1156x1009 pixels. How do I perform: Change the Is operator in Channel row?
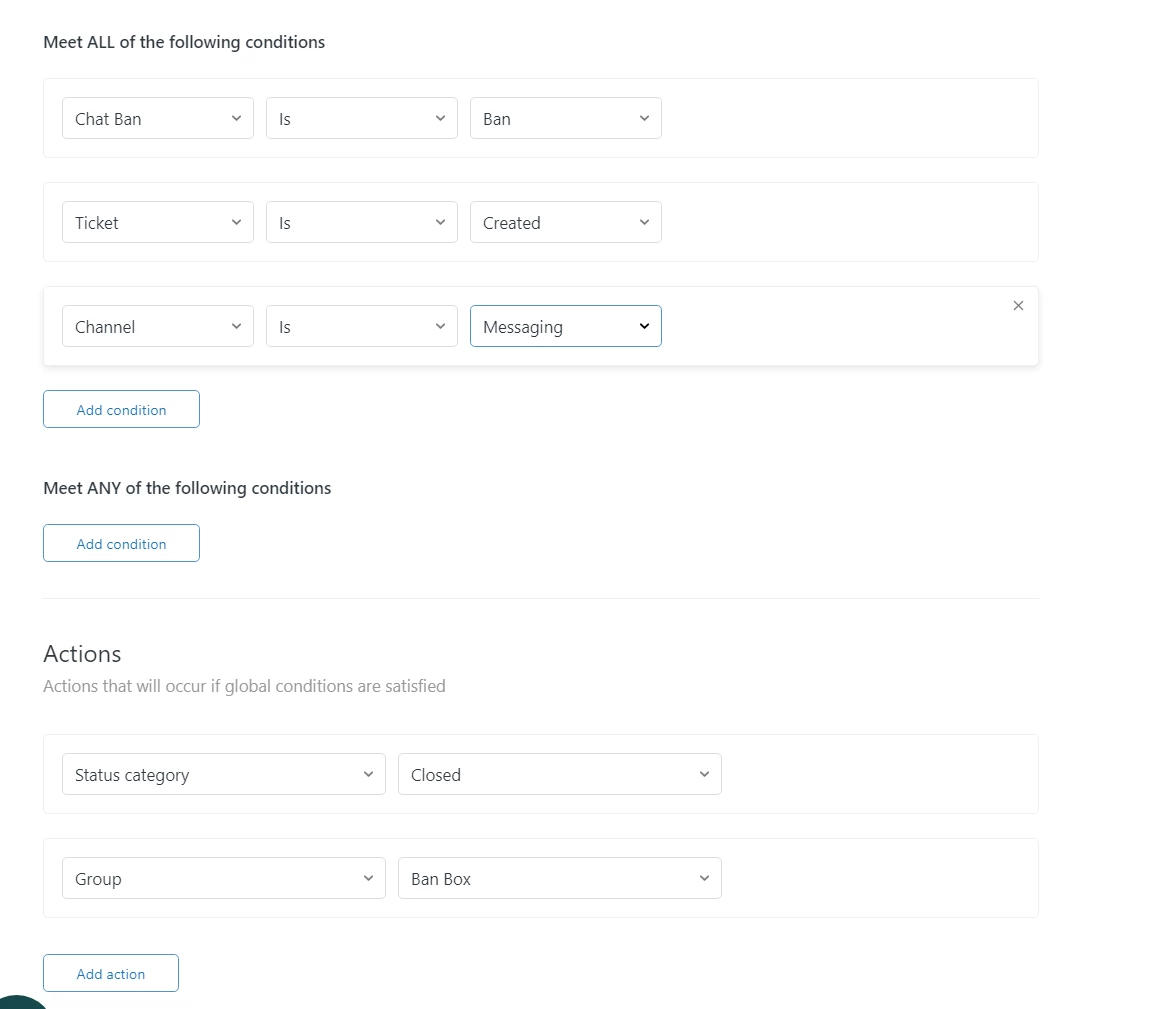[361, 326]
